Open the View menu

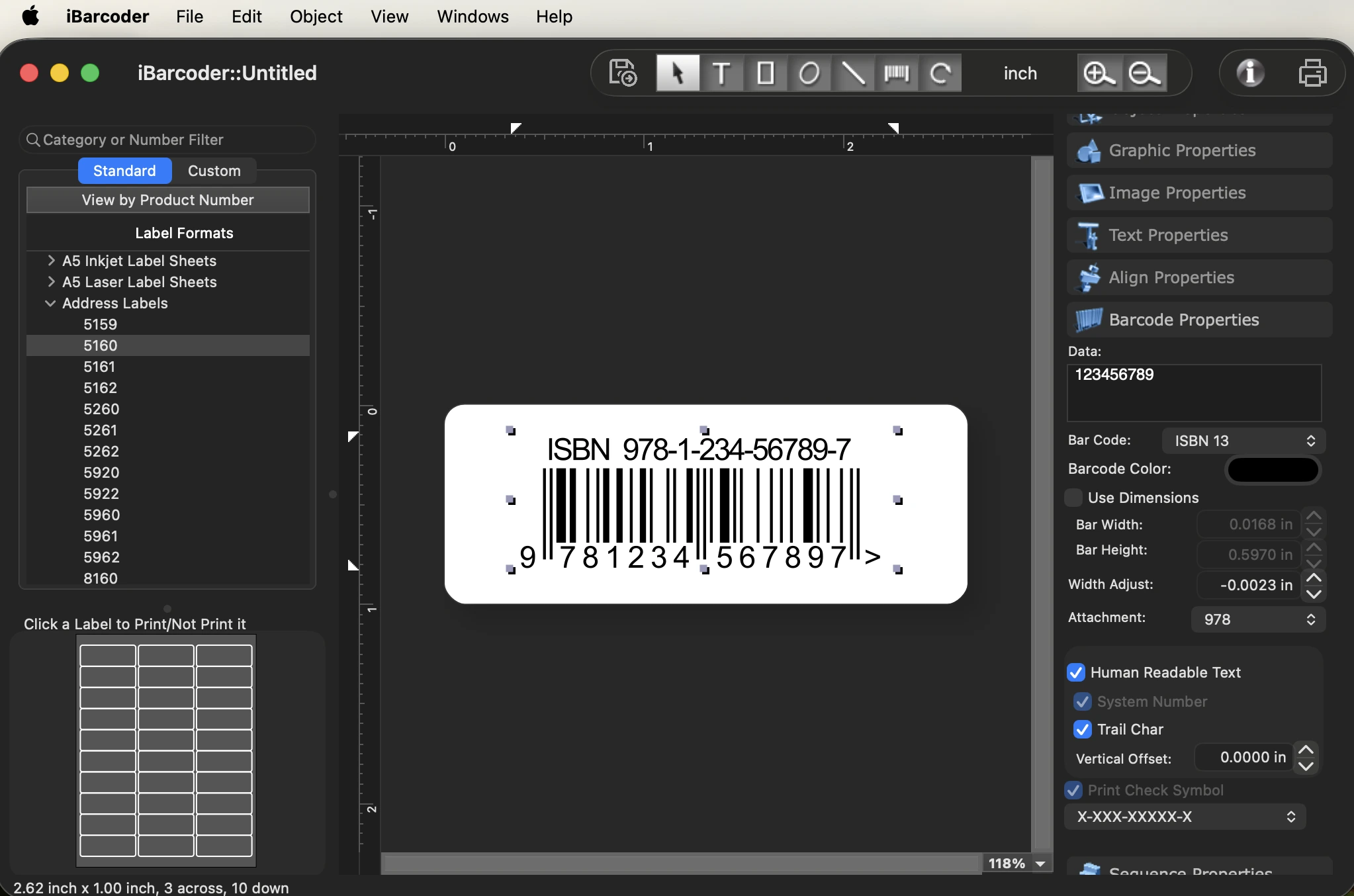coord(389,17)
